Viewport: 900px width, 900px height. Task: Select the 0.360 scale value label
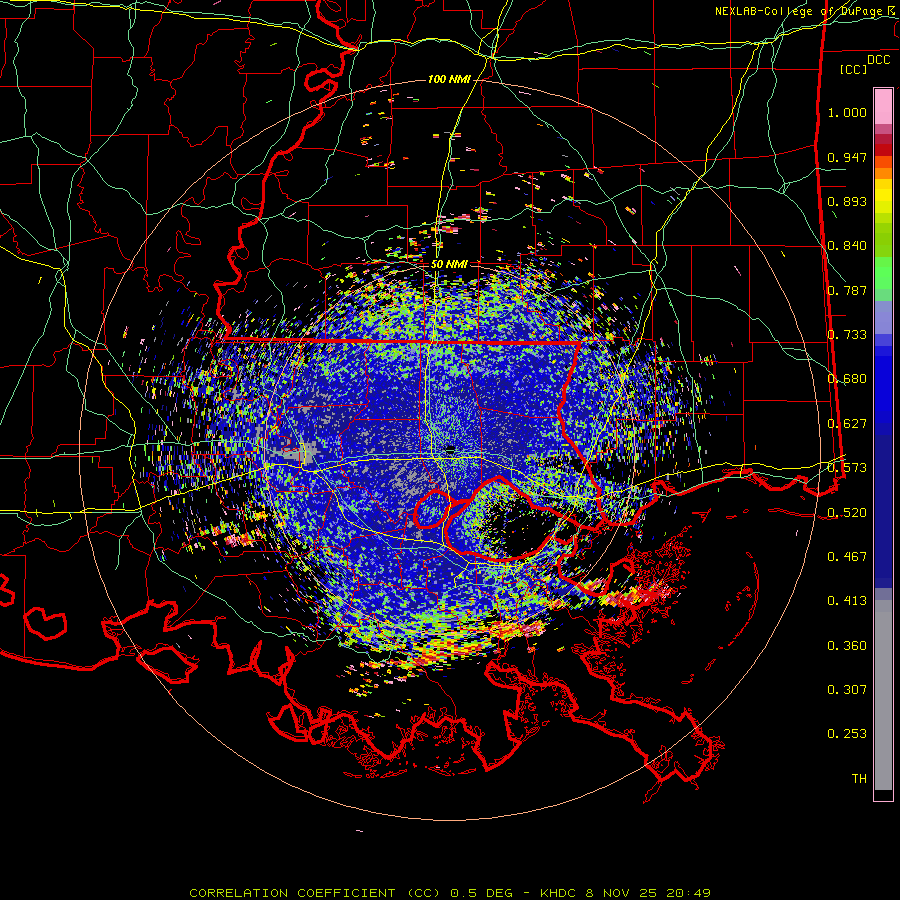[x=847, y=645]
